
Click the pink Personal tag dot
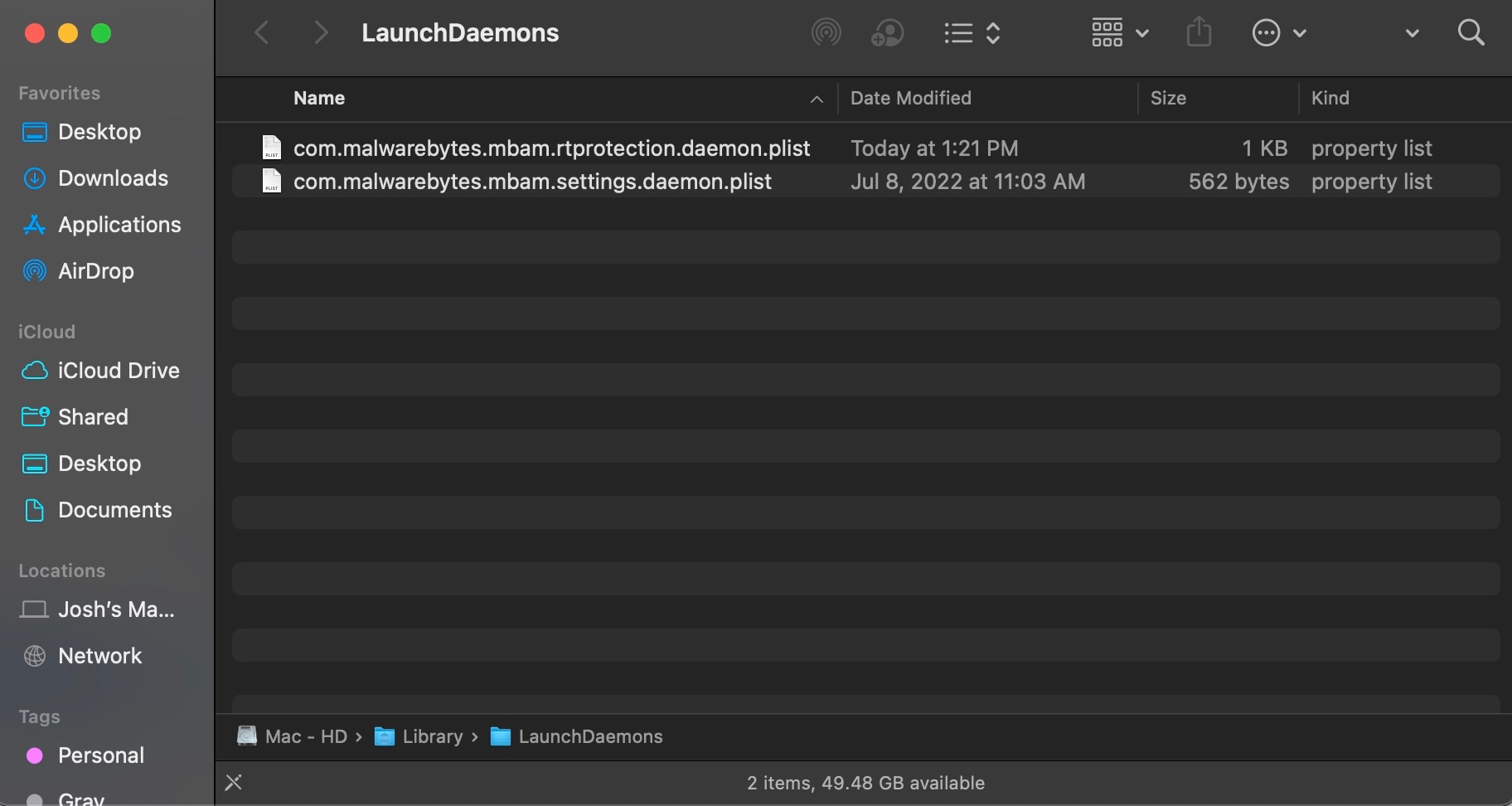pyautogui.click(x=35, y=755)
